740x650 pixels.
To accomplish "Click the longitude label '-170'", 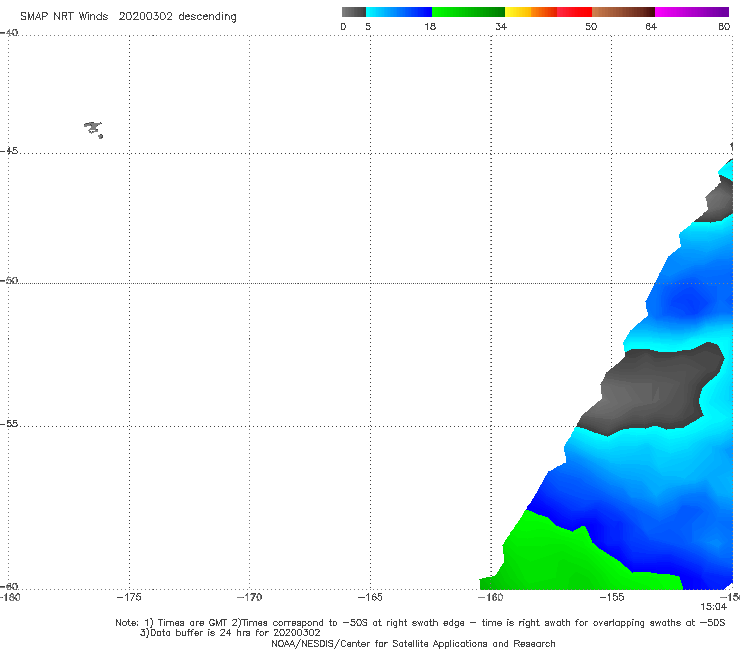I will click(x=249, y=597).
